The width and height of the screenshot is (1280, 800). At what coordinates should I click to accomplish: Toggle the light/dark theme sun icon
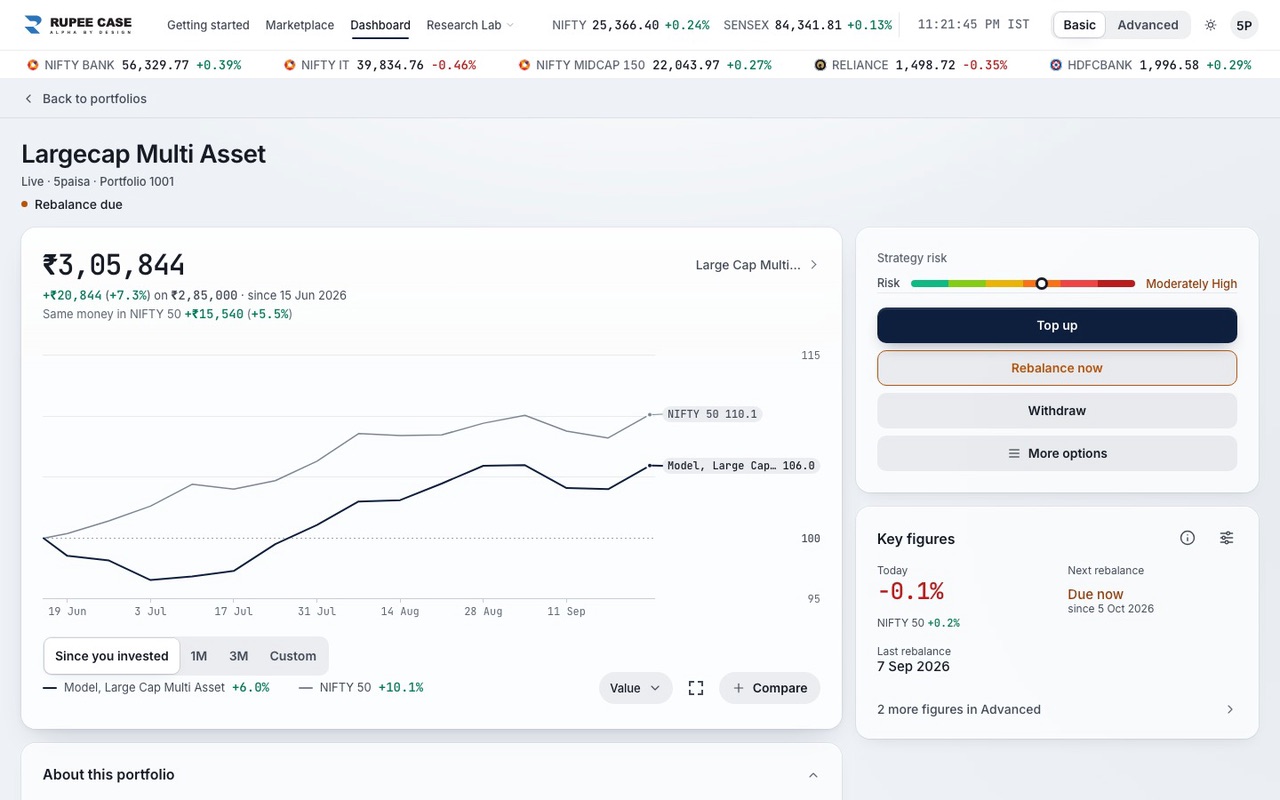pos(1210,25)
